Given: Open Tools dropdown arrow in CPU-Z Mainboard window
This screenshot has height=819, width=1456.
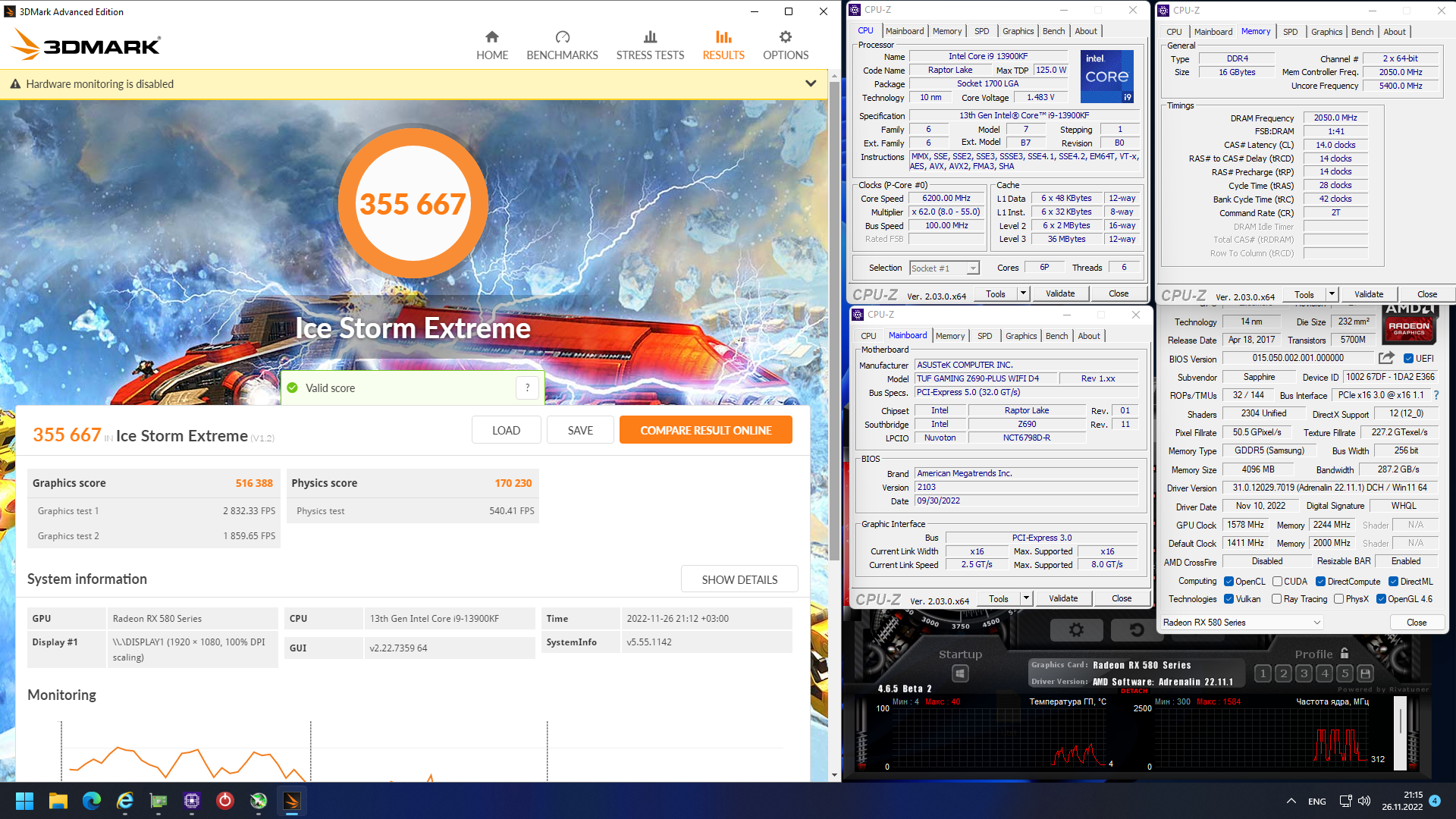Looking at the screenshot, I should click(1026, 598).
